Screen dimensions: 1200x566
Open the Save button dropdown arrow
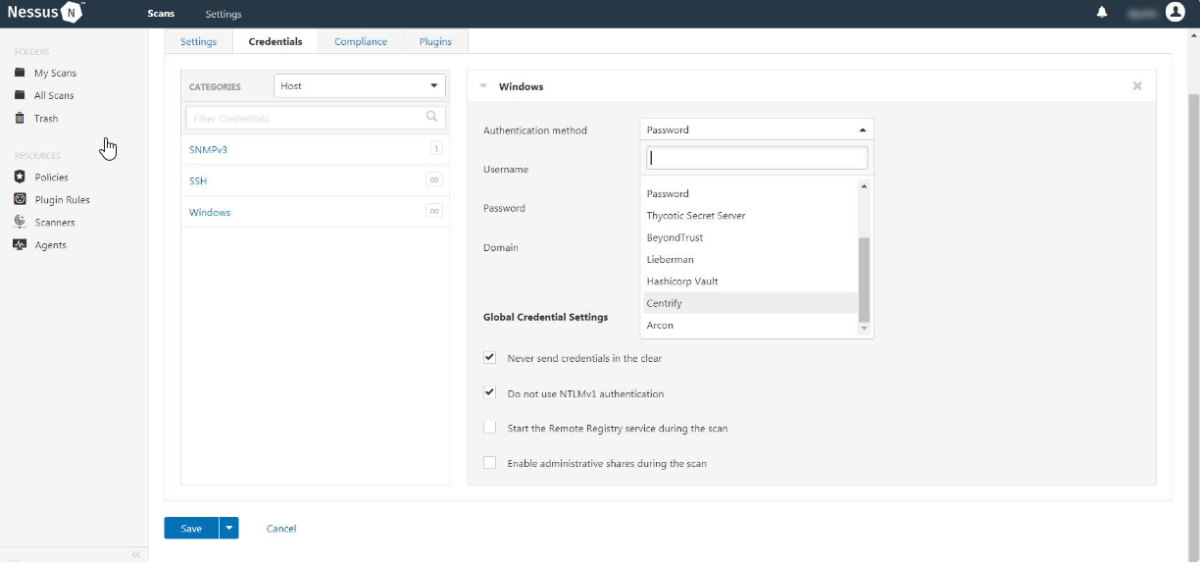click(229, 528)
